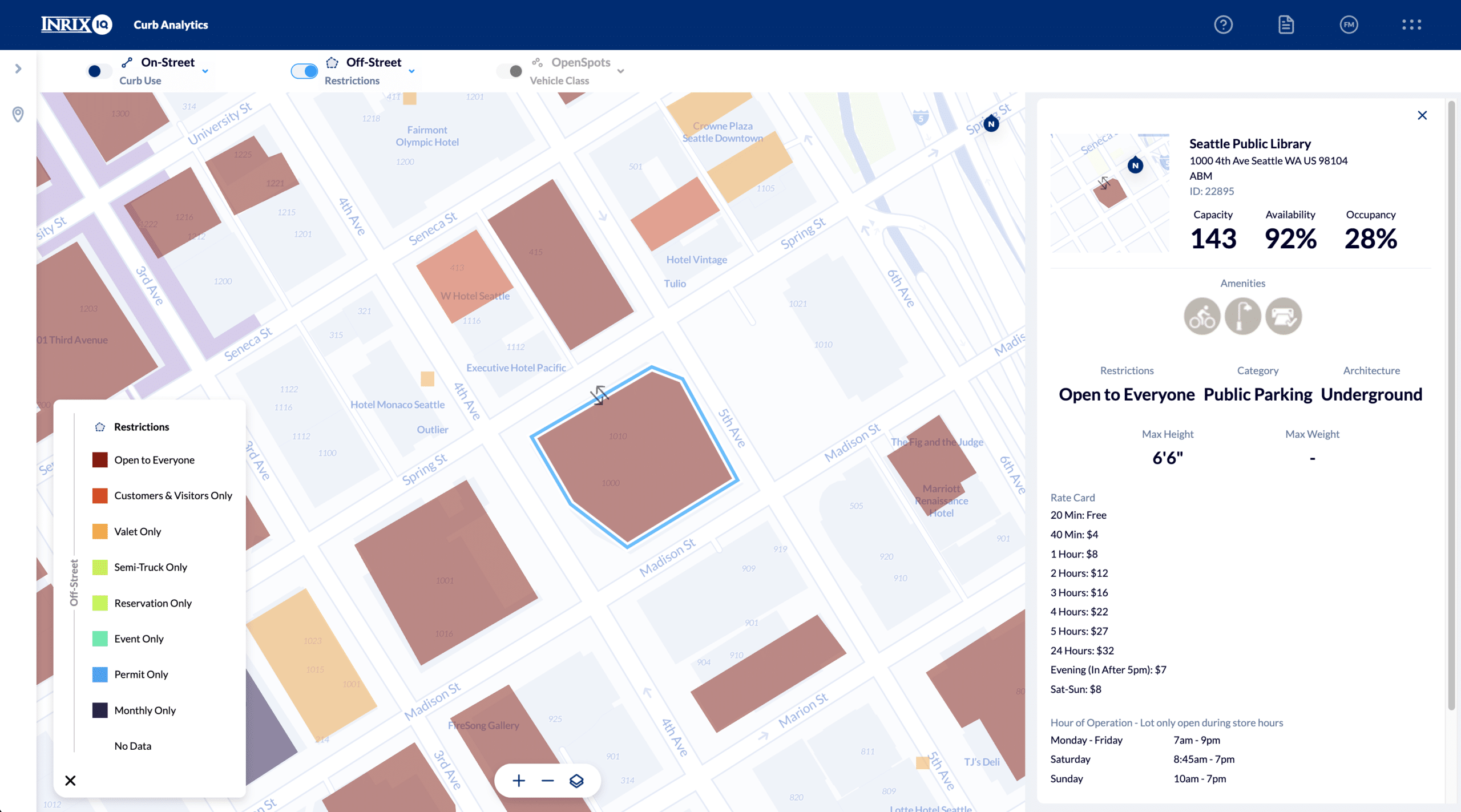
Task: Click the Off-Street polygon icon
Action: pos(332,62)
